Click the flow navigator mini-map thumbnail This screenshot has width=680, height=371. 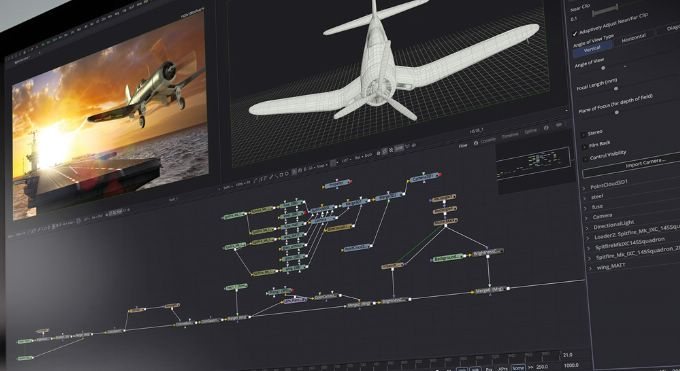[x=534, y=161]
